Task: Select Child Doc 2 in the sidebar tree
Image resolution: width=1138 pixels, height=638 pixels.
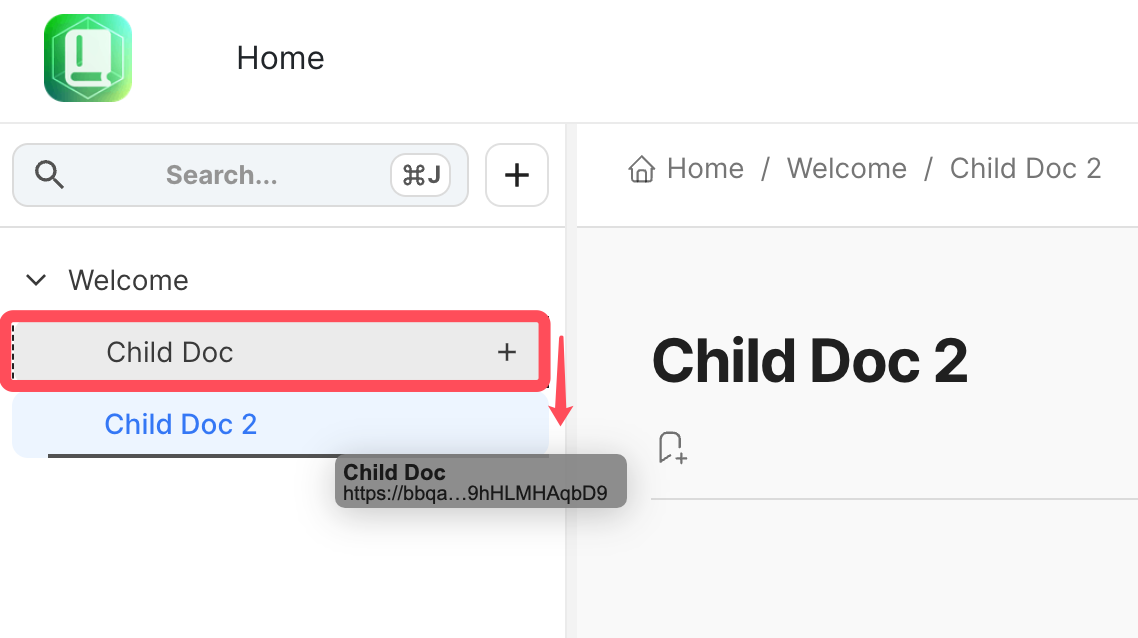Action: click(x=181, y=424)
